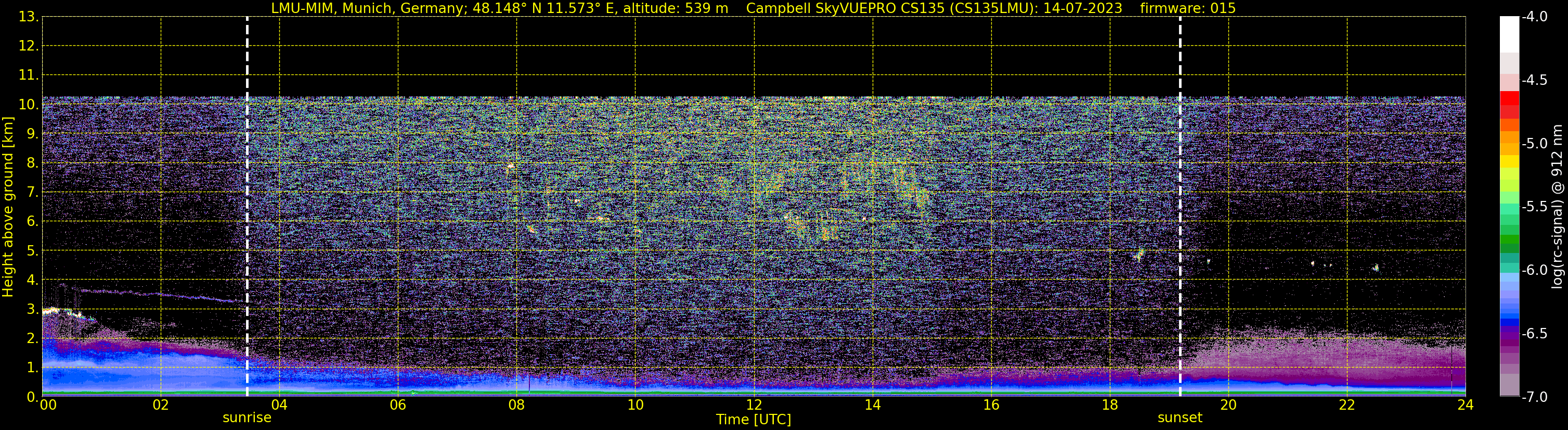Click the '-6.5' colorbar tick label
The image size is (1568, 430).
[x=1535, y=334]
